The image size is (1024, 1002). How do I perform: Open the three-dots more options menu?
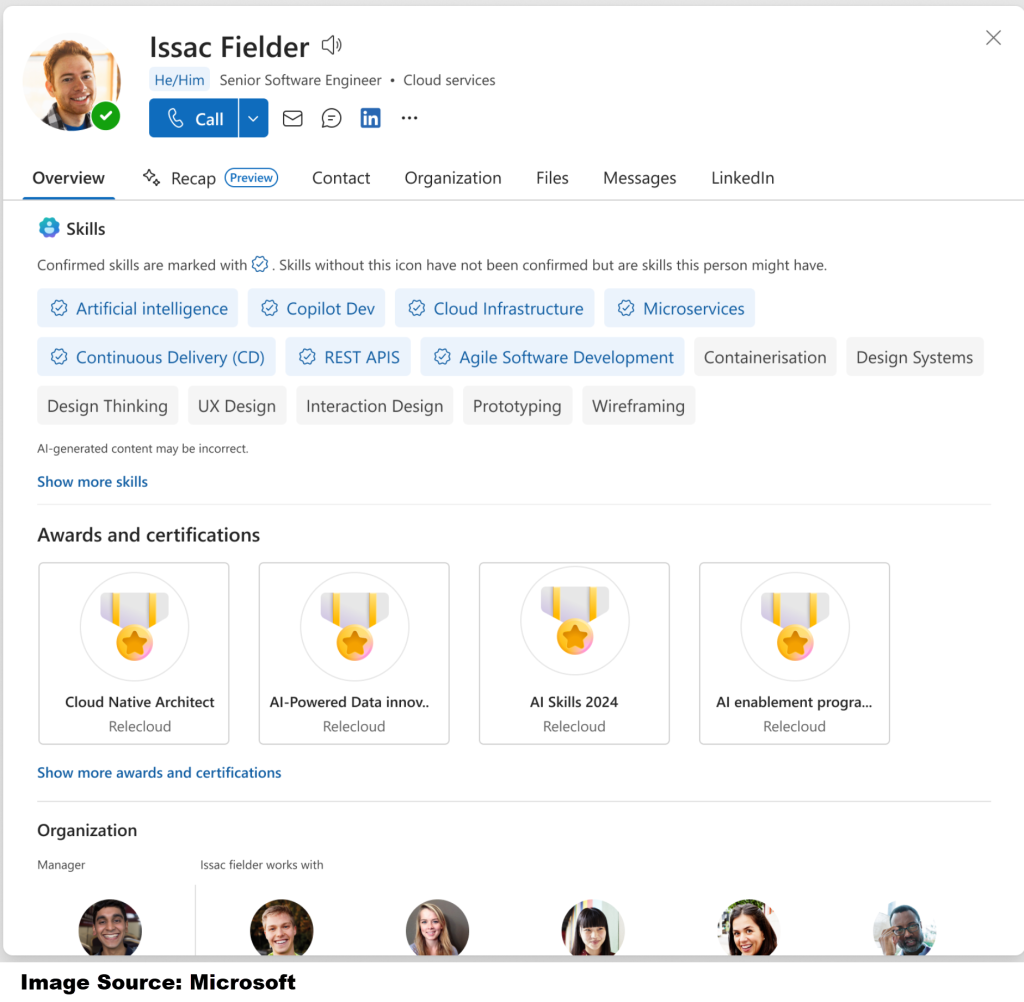coord(409,118)
